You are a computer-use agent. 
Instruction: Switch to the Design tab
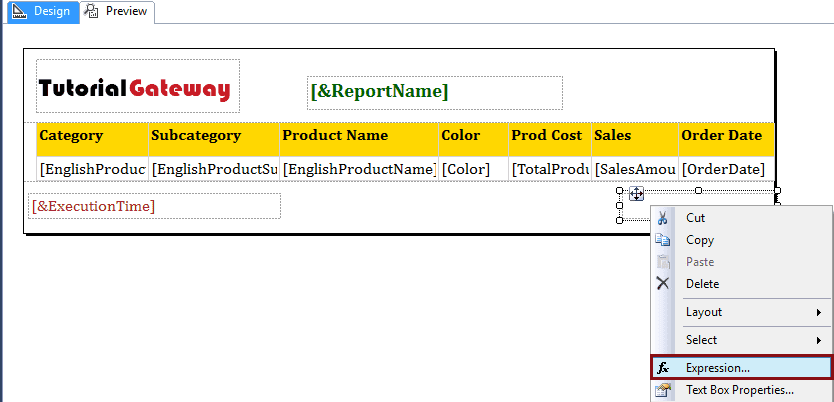[x=42, y=11]
